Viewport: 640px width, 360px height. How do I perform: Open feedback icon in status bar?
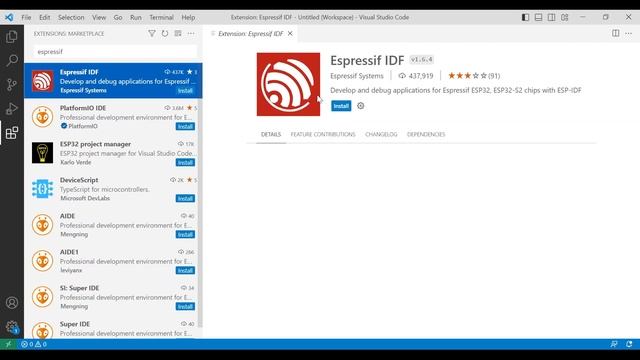614,344
